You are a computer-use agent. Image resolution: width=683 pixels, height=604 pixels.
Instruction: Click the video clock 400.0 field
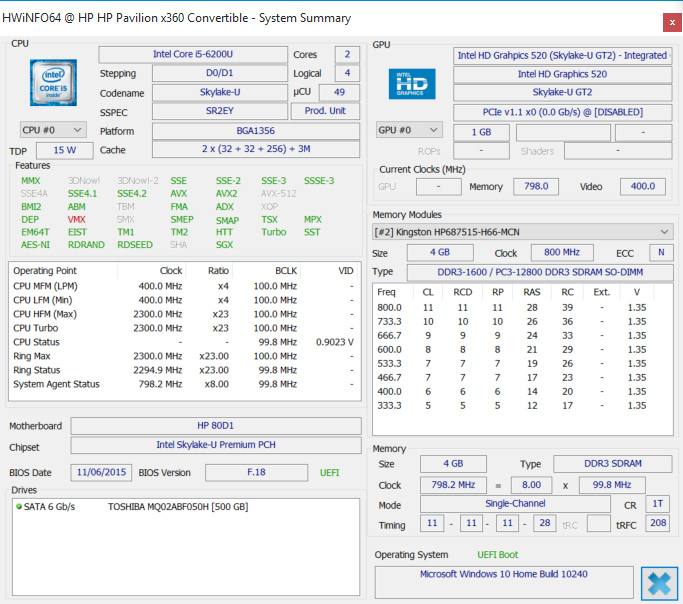(x=643, y=186)
